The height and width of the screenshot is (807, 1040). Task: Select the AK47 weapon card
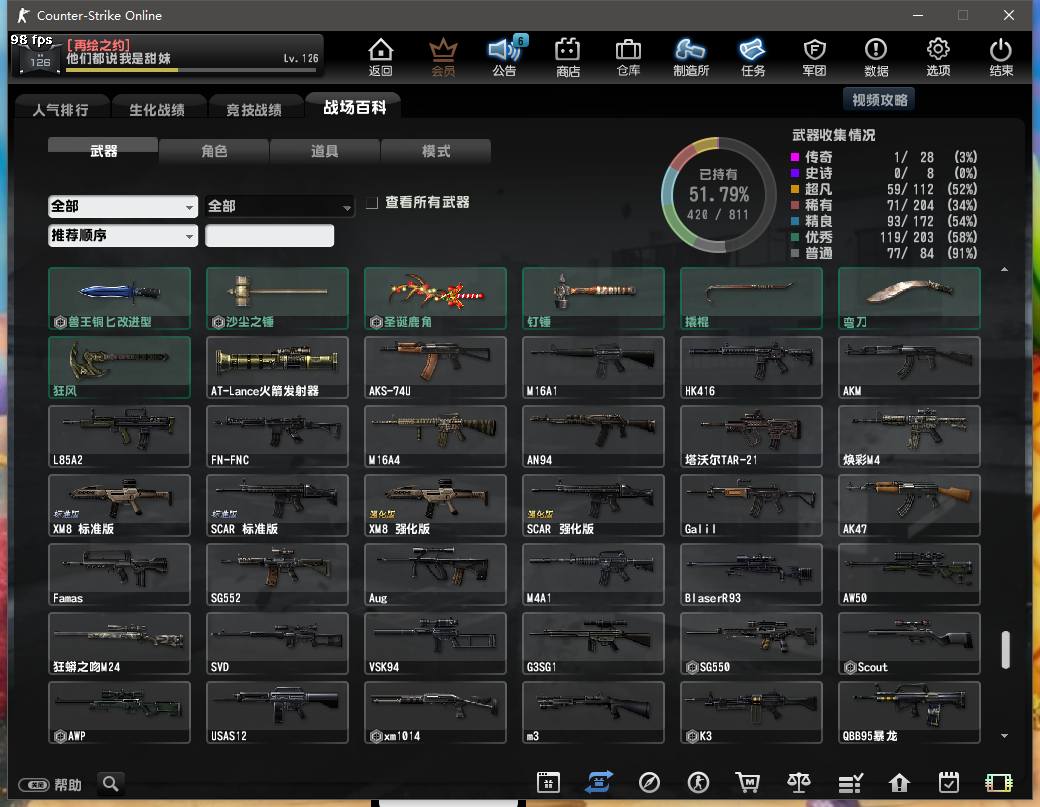[909, 505]
